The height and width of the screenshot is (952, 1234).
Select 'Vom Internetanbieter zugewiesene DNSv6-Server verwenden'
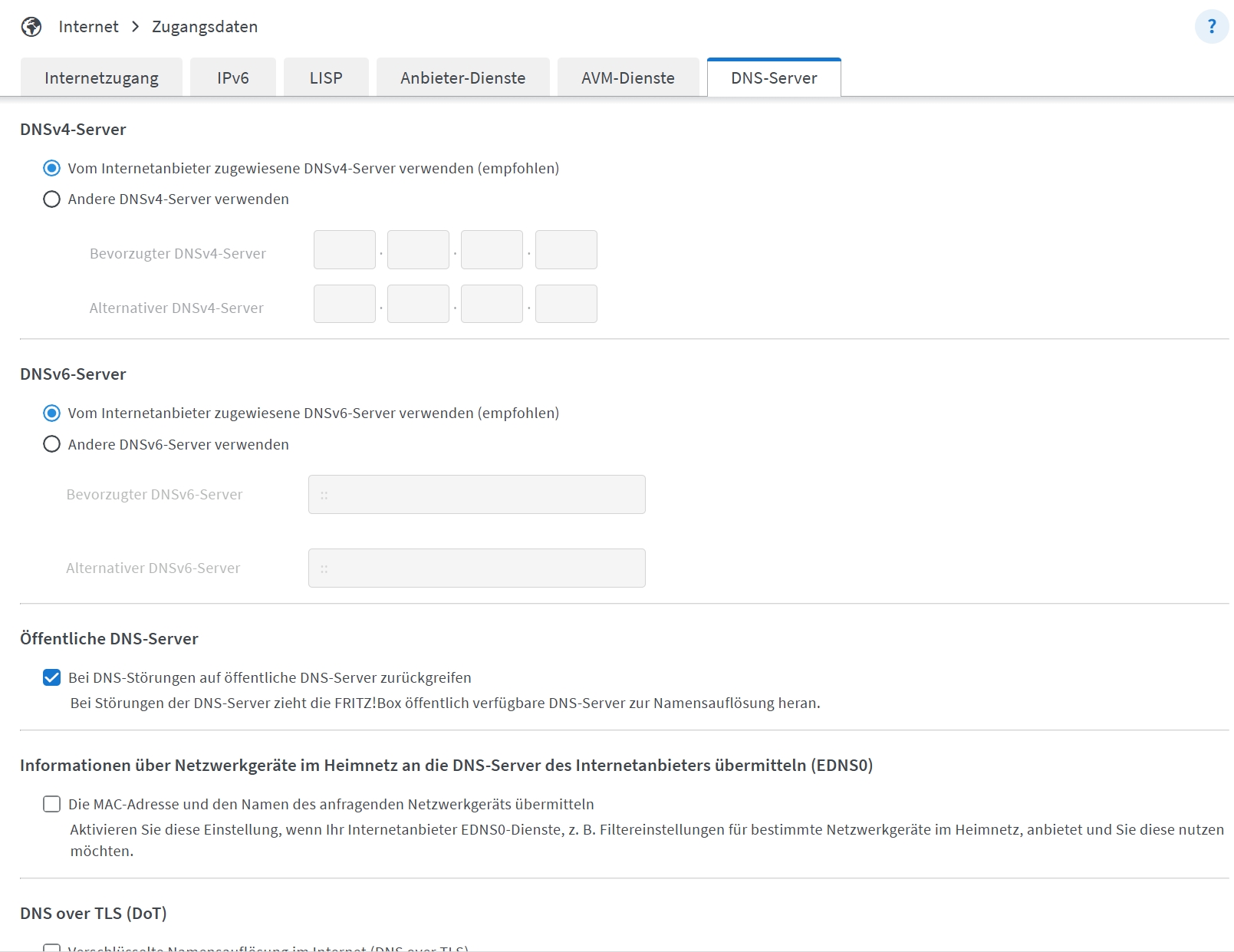tap(51, 413)
